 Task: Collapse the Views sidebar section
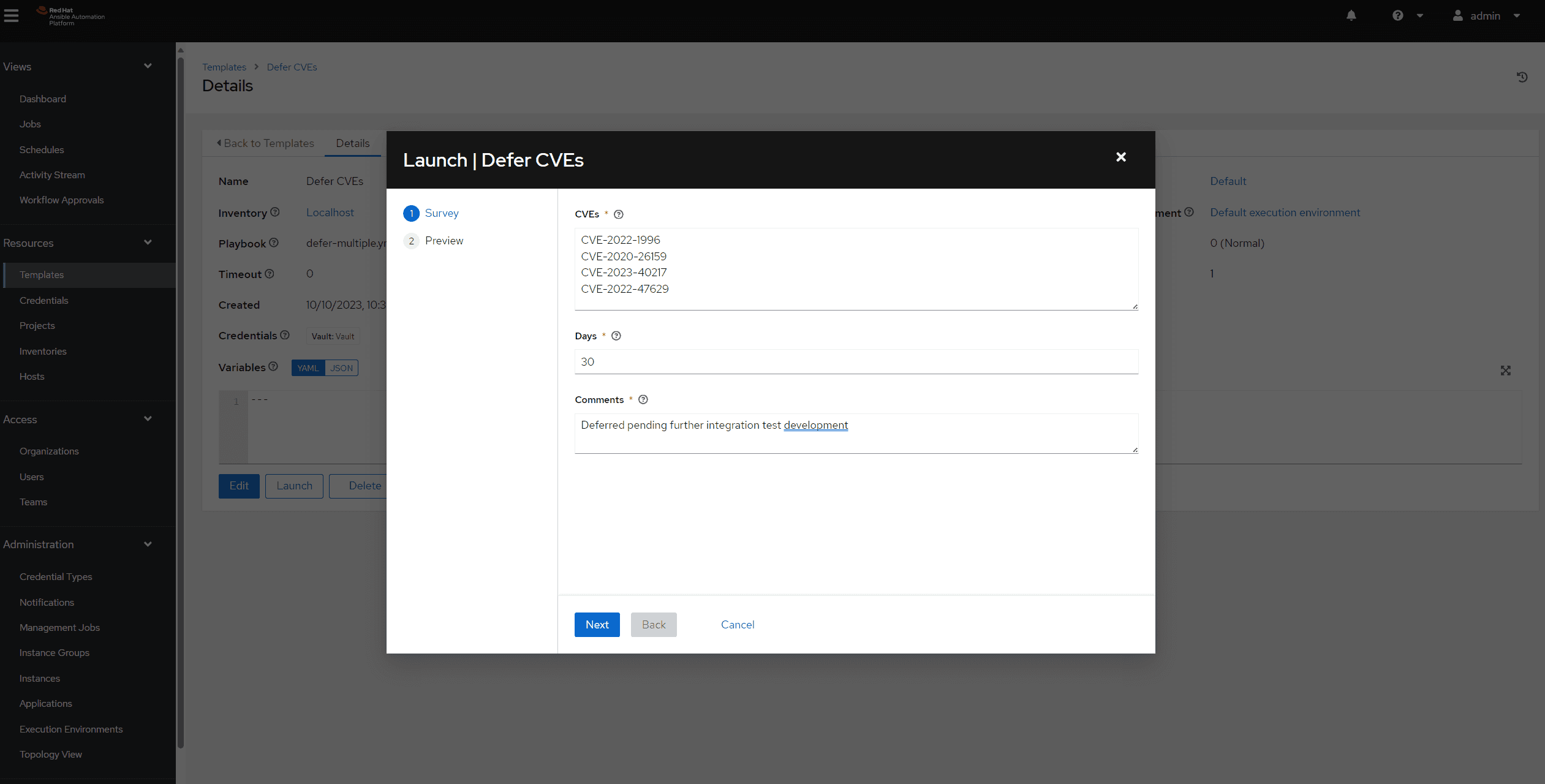pyautogui.click(x=148, y=66)
